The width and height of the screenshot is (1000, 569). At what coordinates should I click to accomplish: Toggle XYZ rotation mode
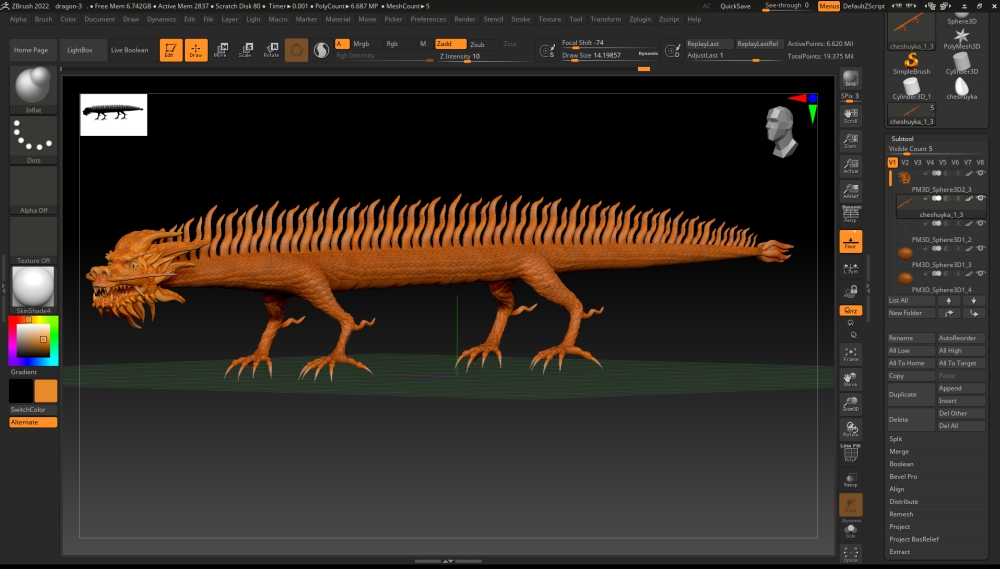[x=851, y=311]
